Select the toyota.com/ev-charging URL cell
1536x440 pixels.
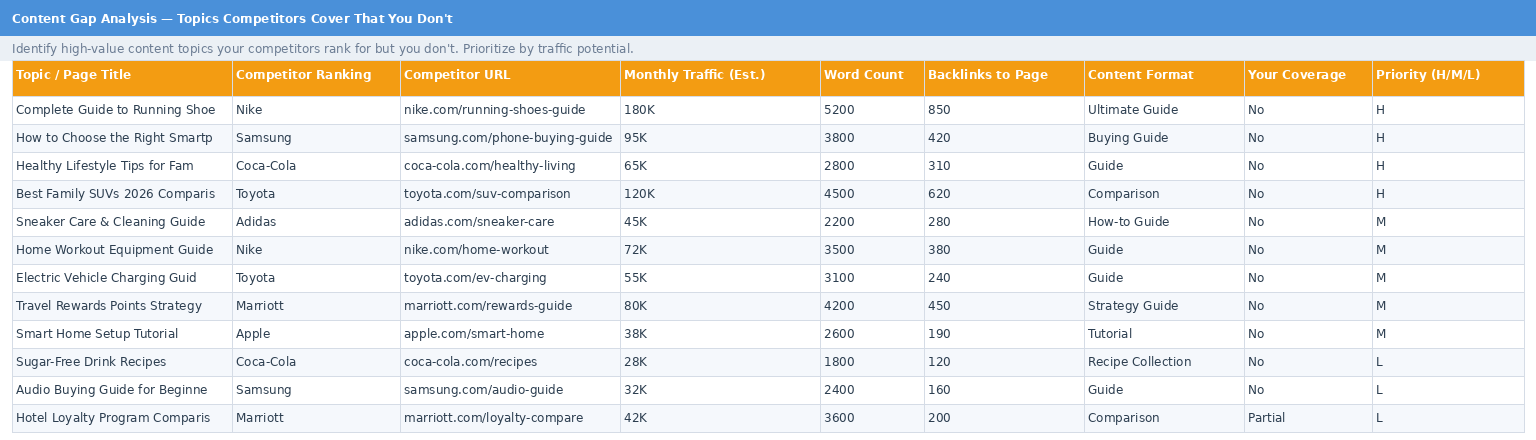click(x=510, y=278)
